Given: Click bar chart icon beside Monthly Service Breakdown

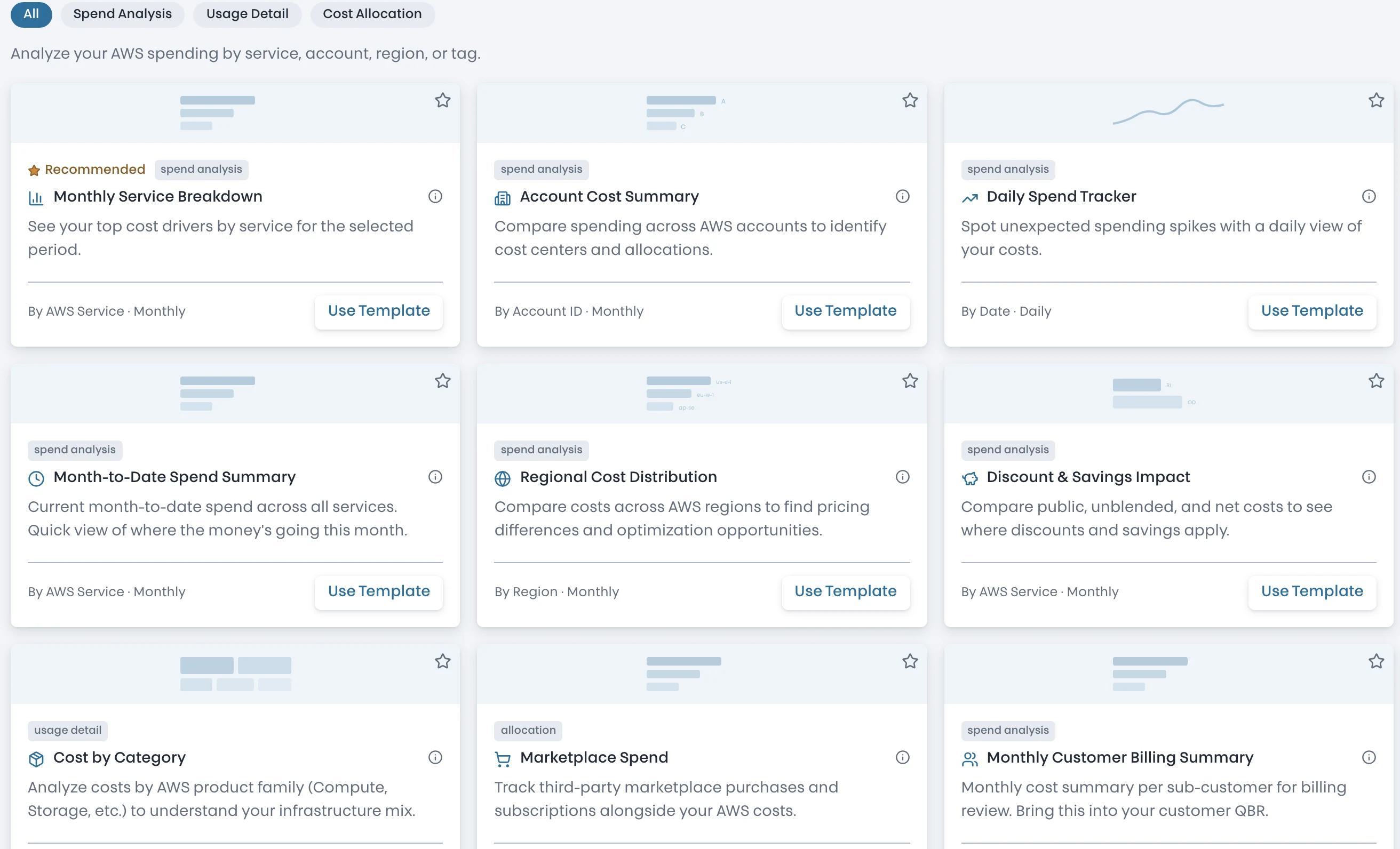Looking at the screenshot, I should tap(36, 198).
